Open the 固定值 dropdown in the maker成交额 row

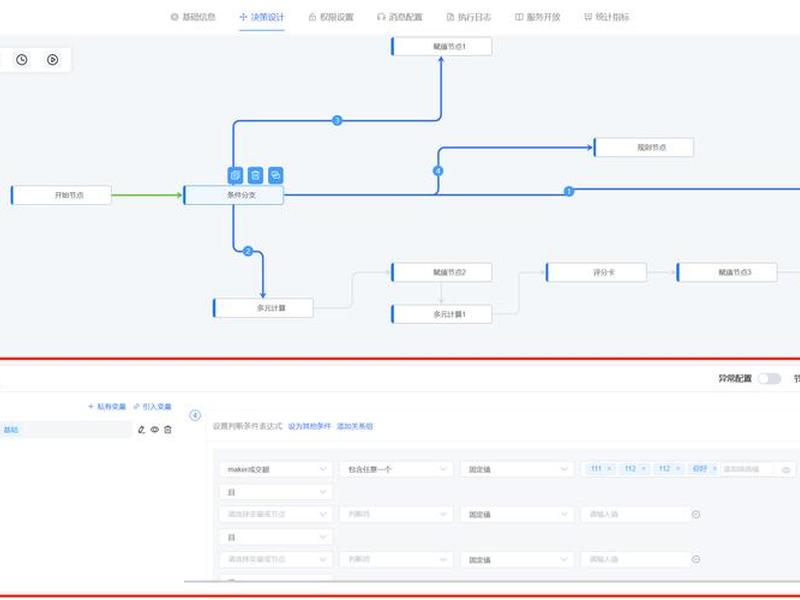(517, 469)
